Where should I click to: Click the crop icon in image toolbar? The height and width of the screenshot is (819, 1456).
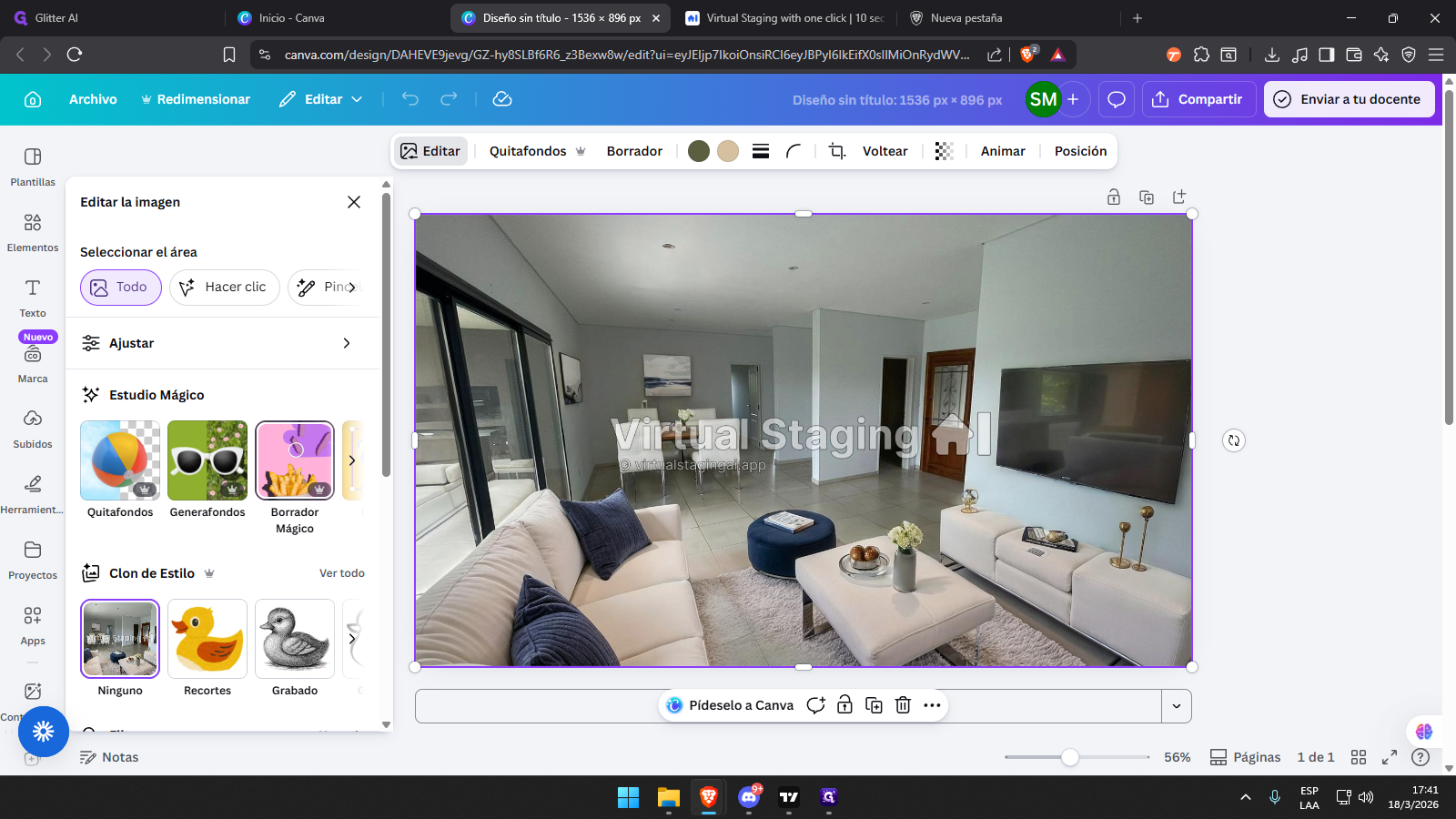(837, 151)
